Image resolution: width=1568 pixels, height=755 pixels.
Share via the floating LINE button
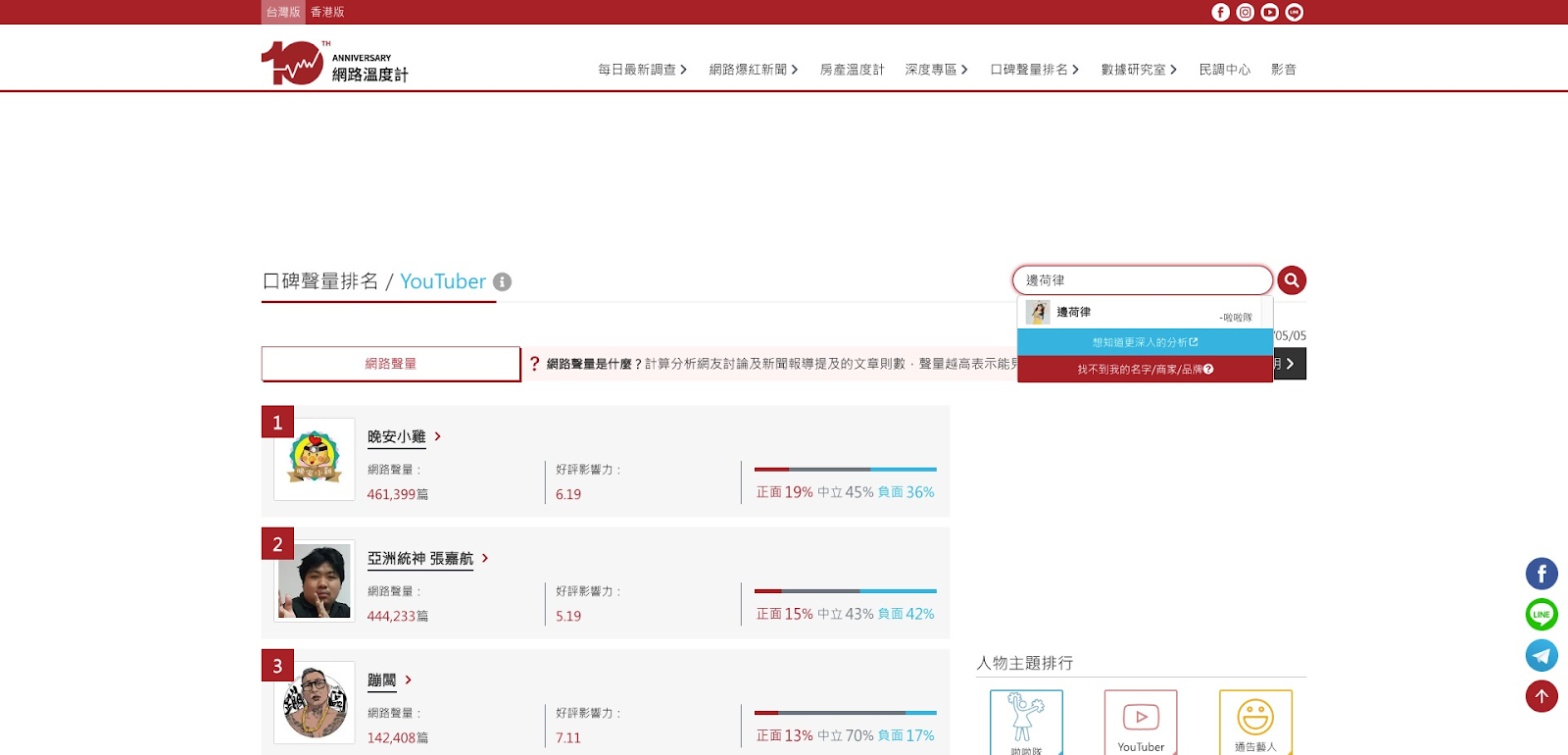(x=1542, y=615)
